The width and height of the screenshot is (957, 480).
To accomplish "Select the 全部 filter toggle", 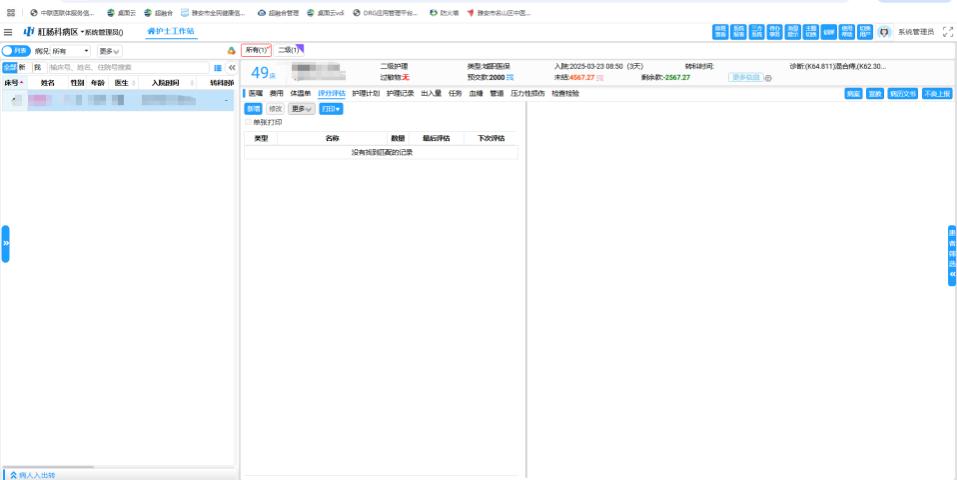I will tap(9, 68).
